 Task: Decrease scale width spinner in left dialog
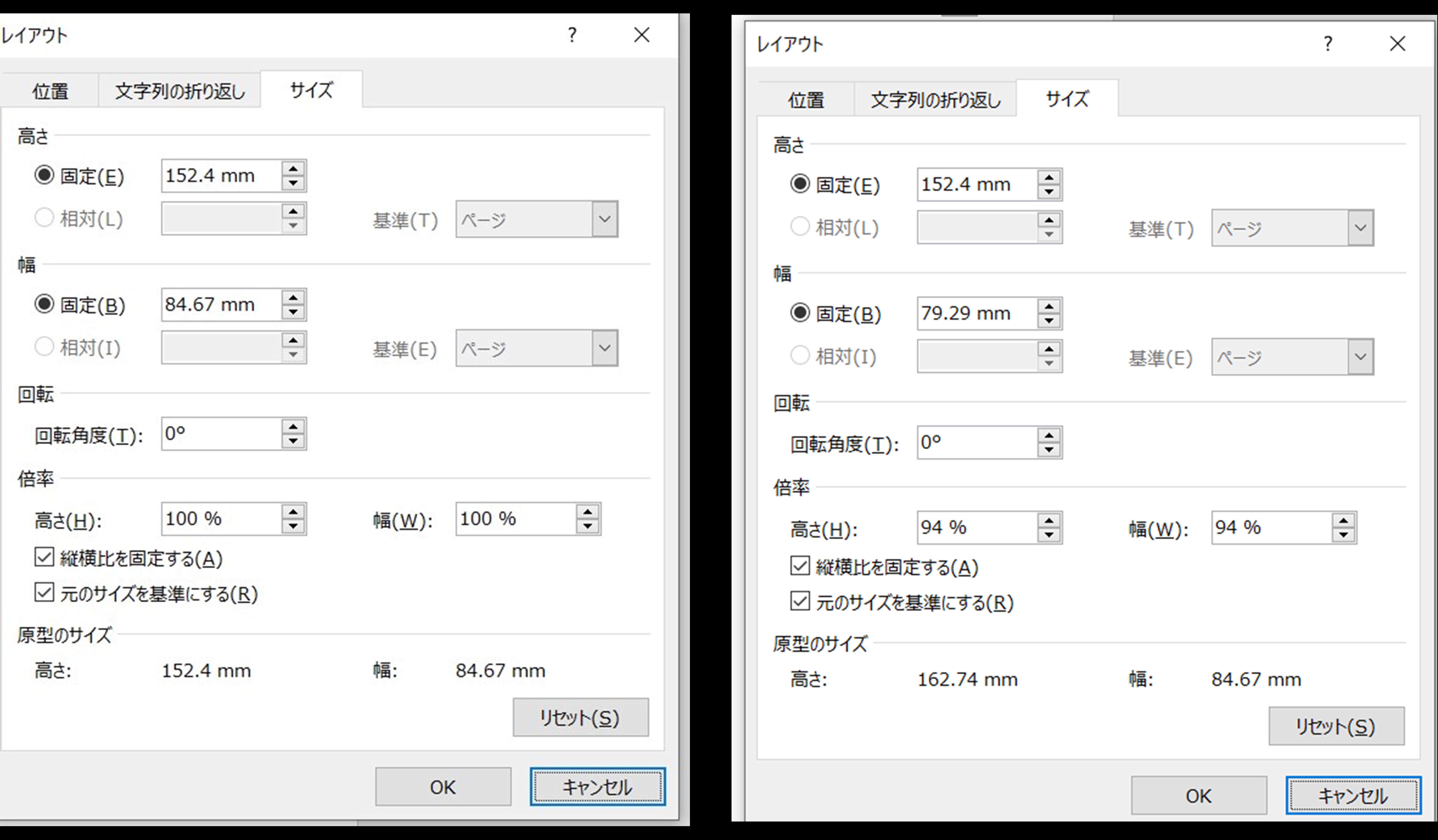pos(588,526)
